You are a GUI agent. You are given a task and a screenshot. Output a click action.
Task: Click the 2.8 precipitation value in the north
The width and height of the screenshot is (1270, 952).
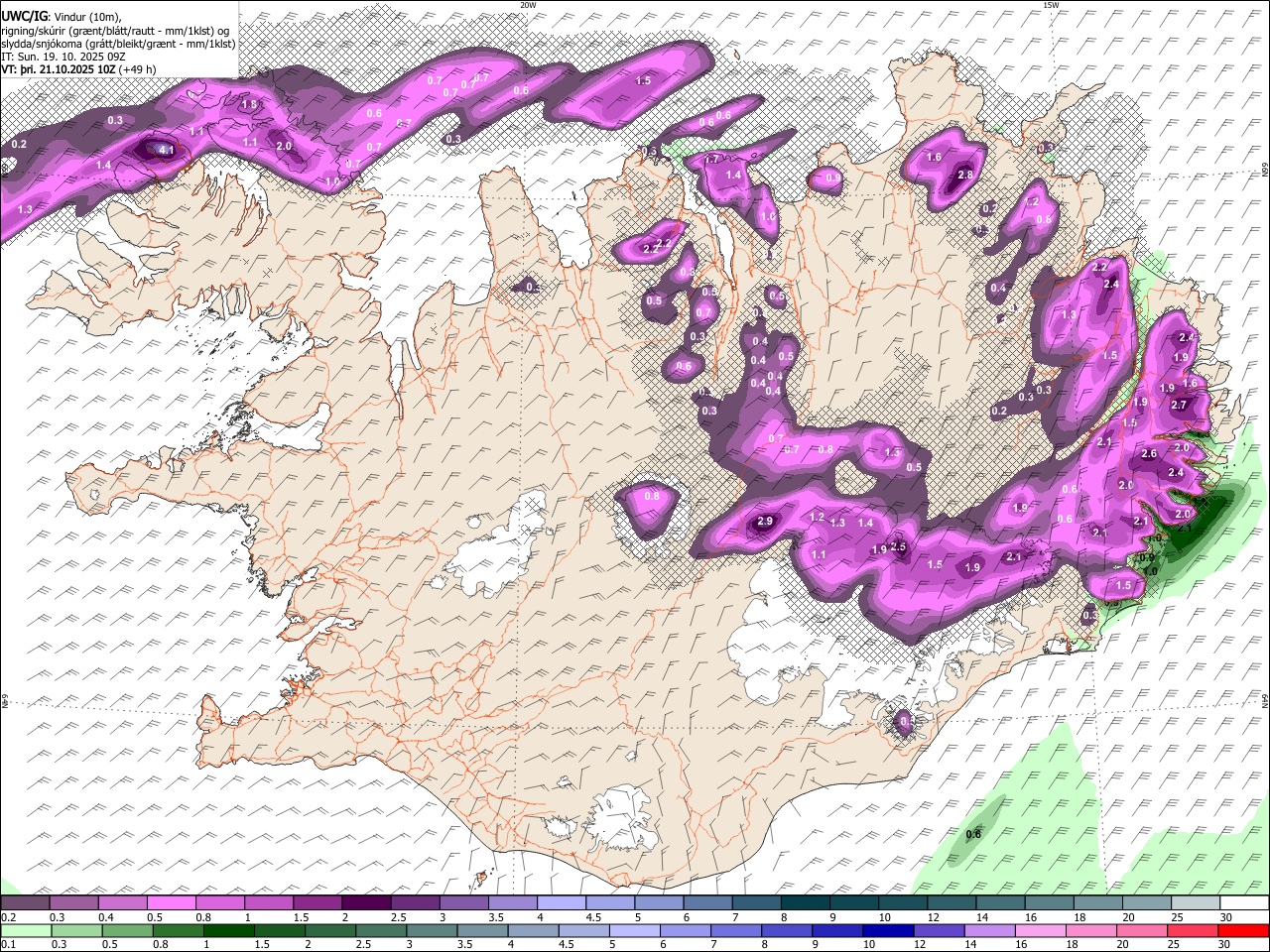(964, 176)
